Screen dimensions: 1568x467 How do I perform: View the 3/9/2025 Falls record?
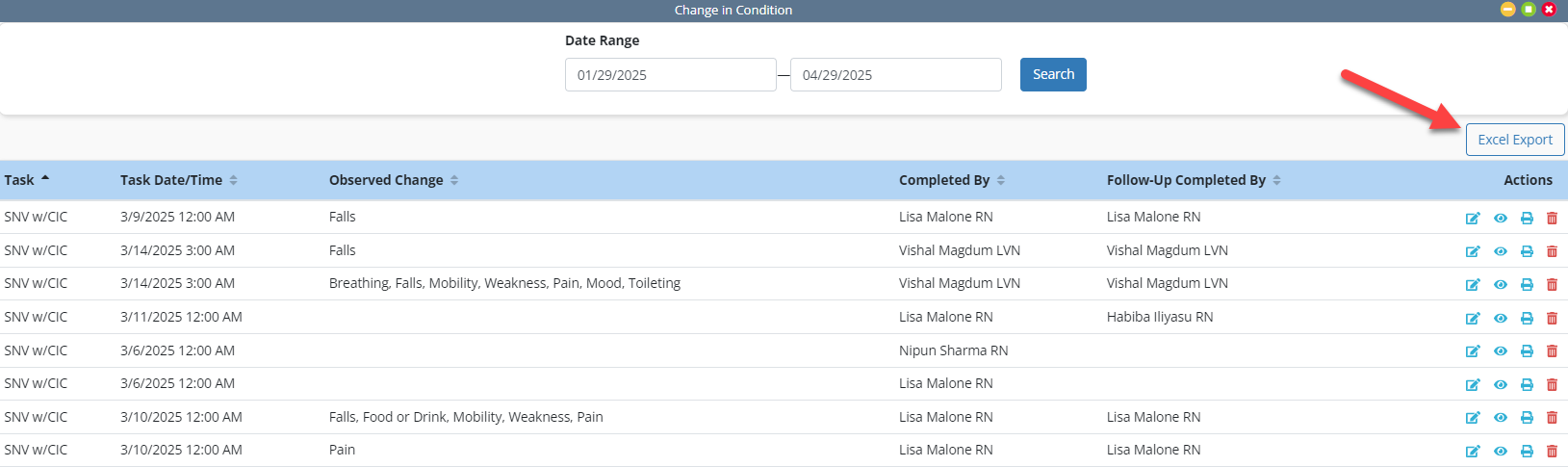point(1501,218)
